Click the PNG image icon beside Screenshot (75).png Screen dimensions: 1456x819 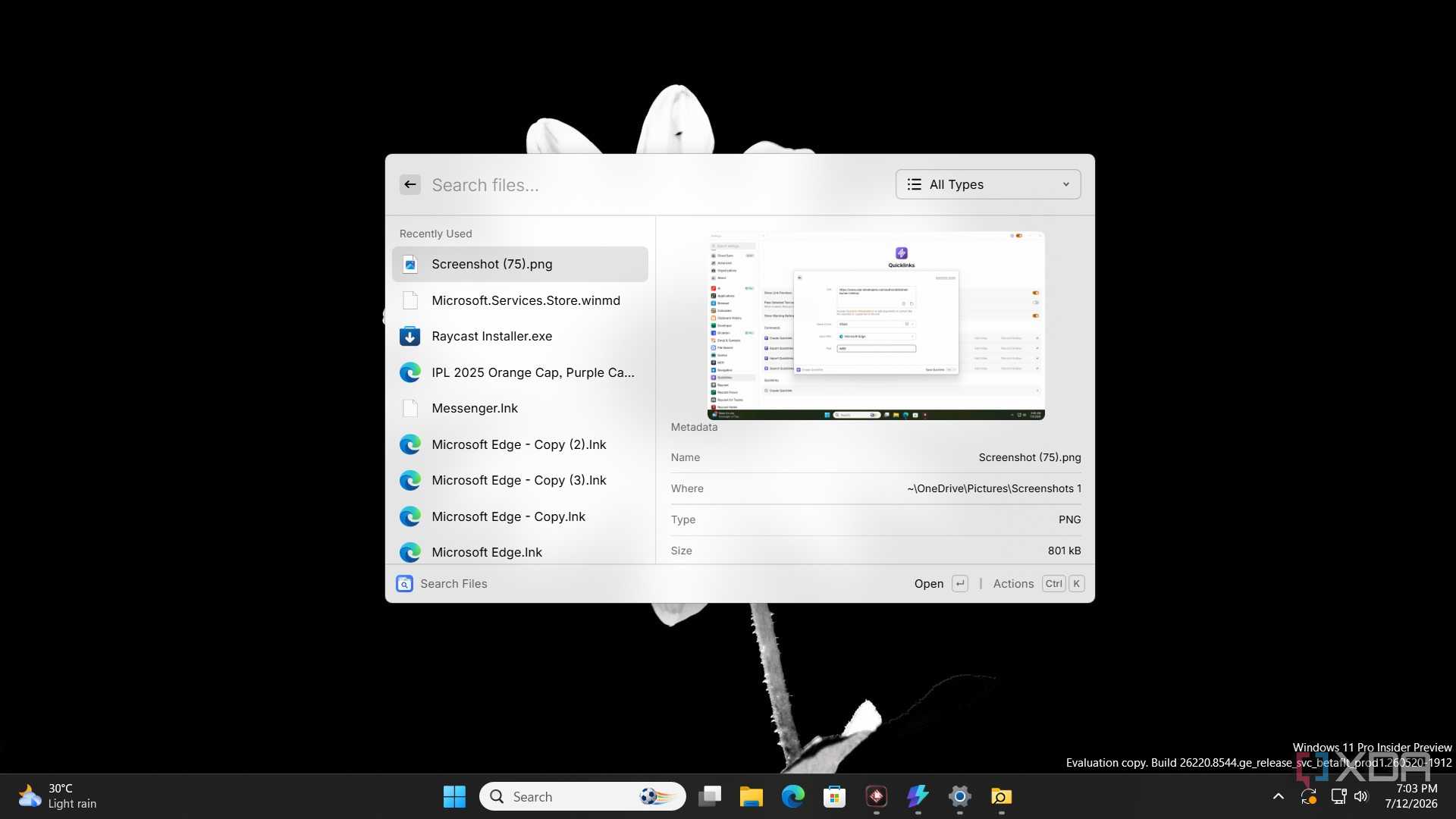pyautogui.click(x=410, y=264)
